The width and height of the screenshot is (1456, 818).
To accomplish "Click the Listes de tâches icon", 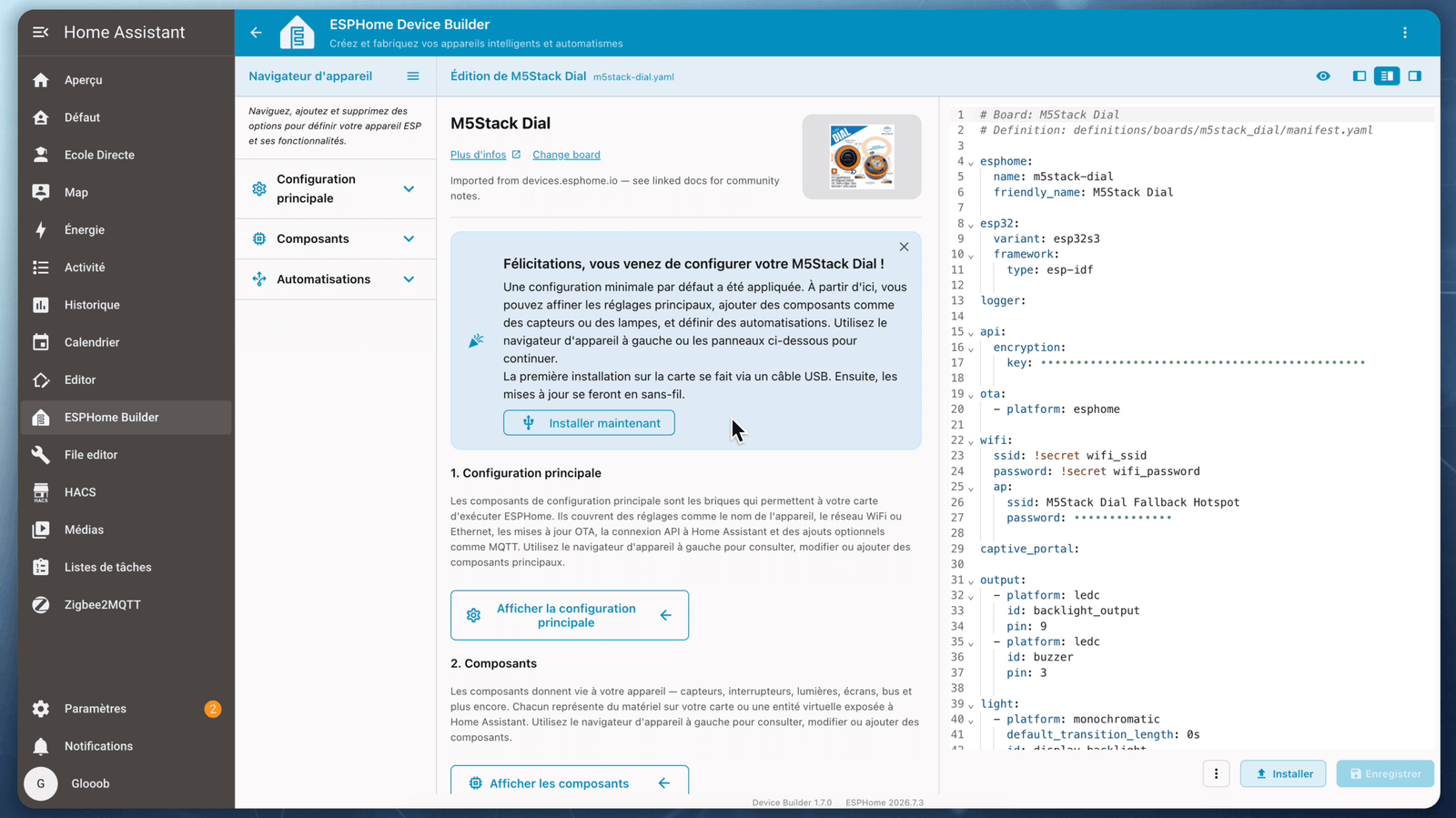I will point(41,567).
